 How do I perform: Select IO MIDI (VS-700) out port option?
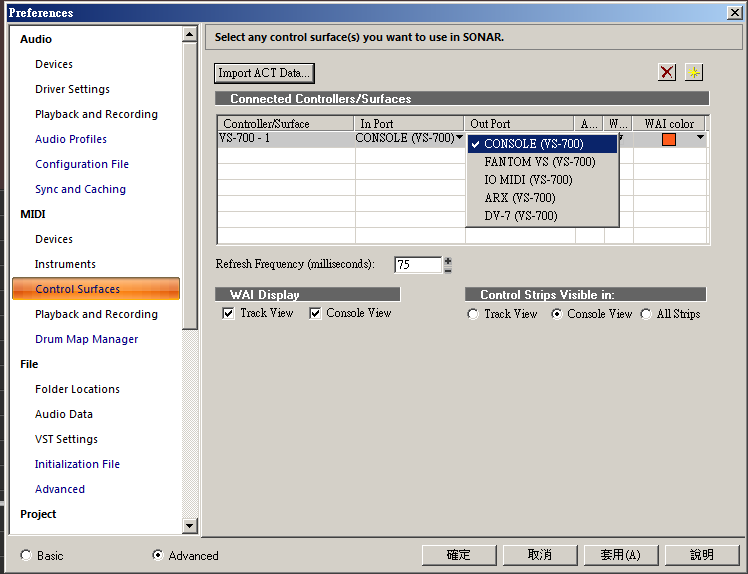[x=528, y=180]
